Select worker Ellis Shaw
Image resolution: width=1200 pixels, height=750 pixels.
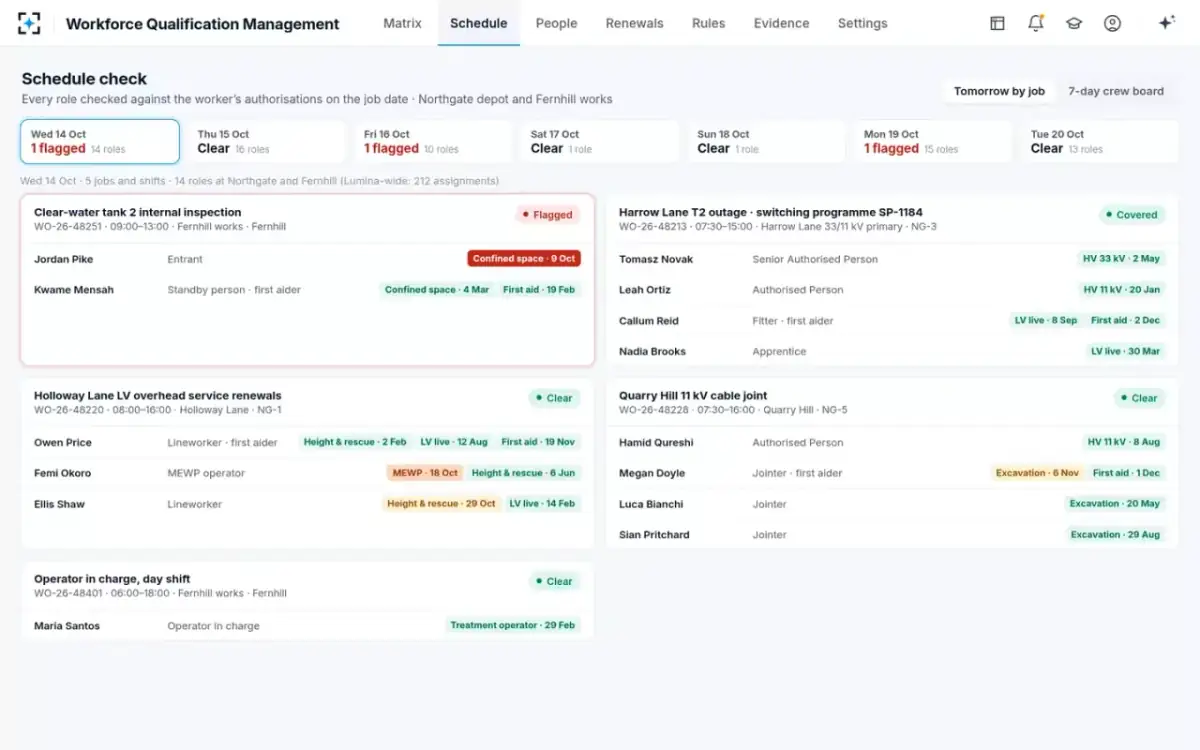click(59, 504)
